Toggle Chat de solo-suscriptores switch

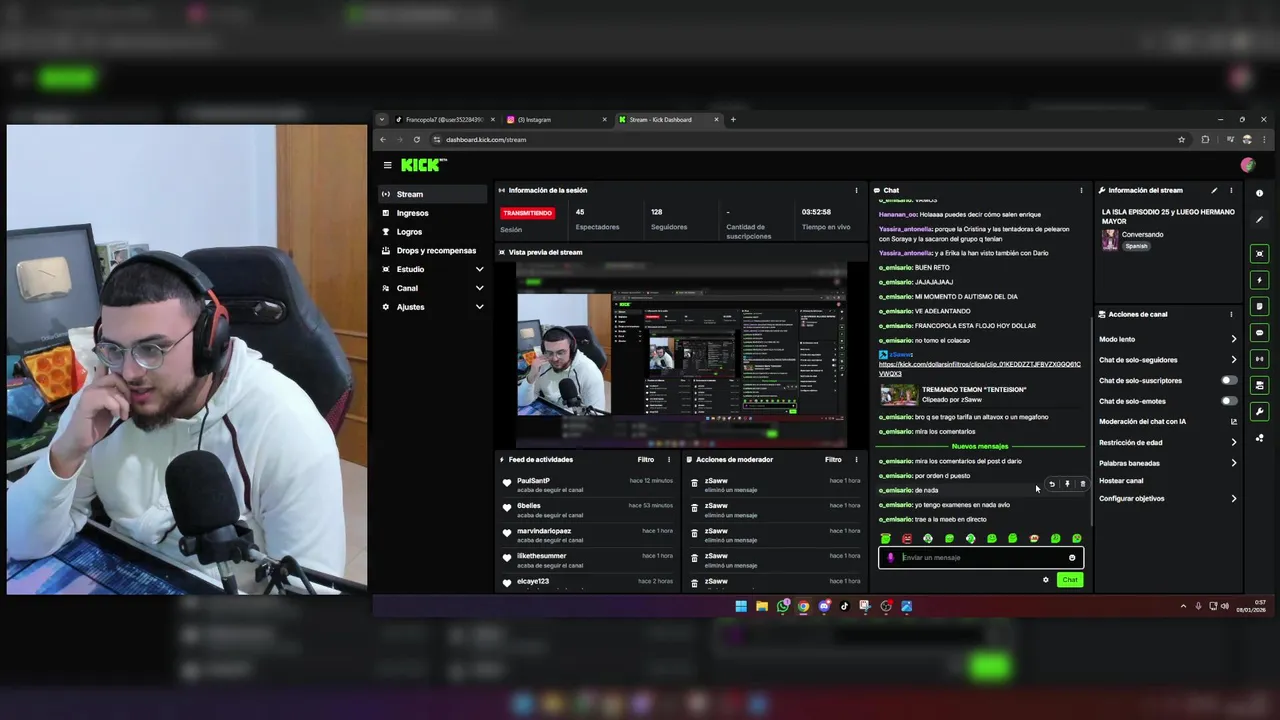[1229, 380]
